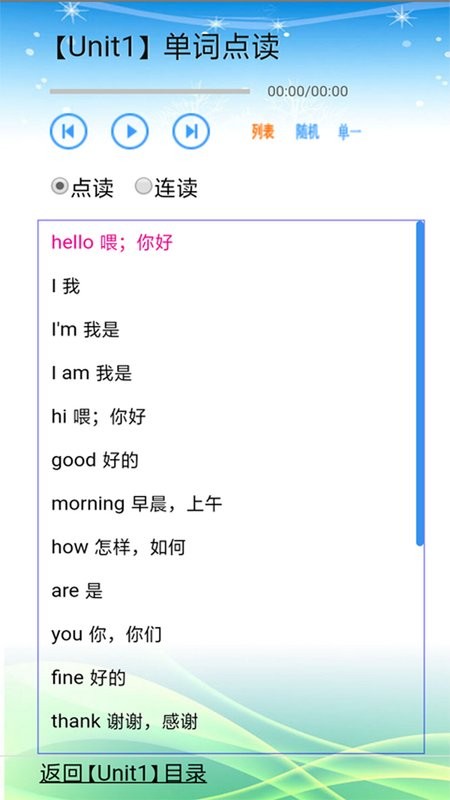Tap the word 'hi 喂；你好'
450x800 pixels.
(x=98, y=416)
